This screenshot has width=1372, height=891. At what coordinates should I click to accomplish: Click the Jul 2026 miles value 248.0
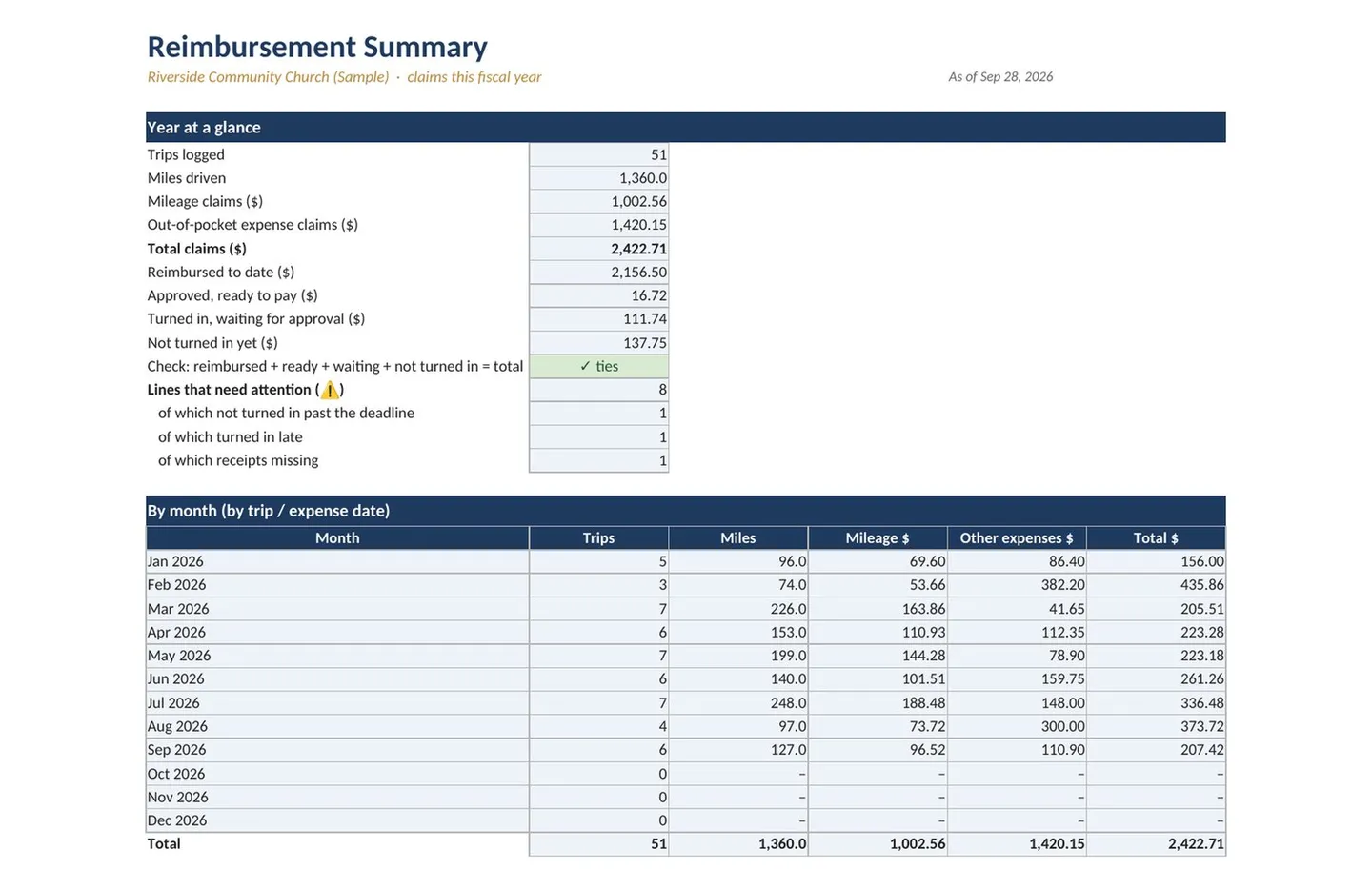(x=737, y=702)
